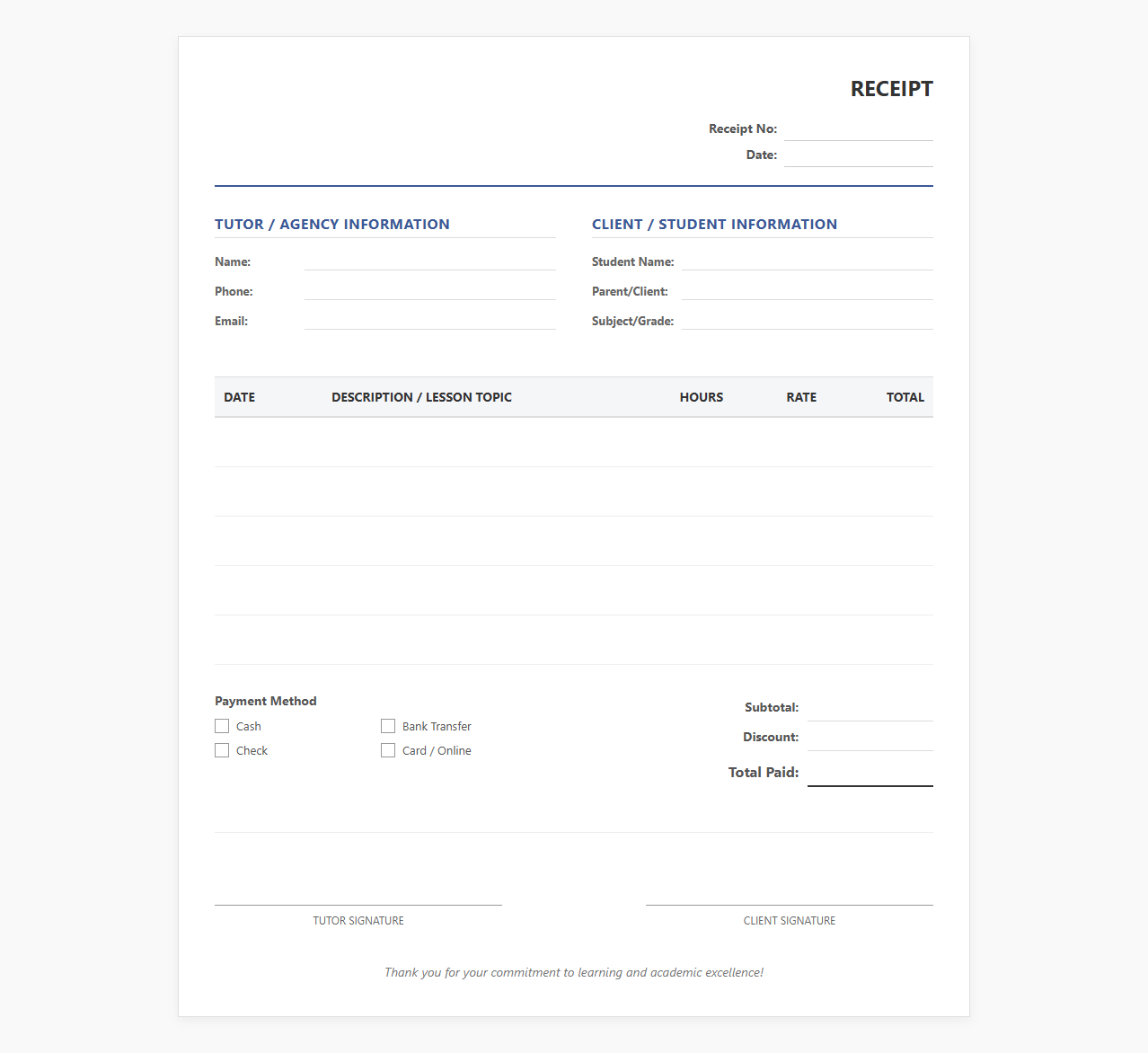Viewport: 1148px width, 1053px height.
Task: Click the Discount amount field
Action: 870,738
